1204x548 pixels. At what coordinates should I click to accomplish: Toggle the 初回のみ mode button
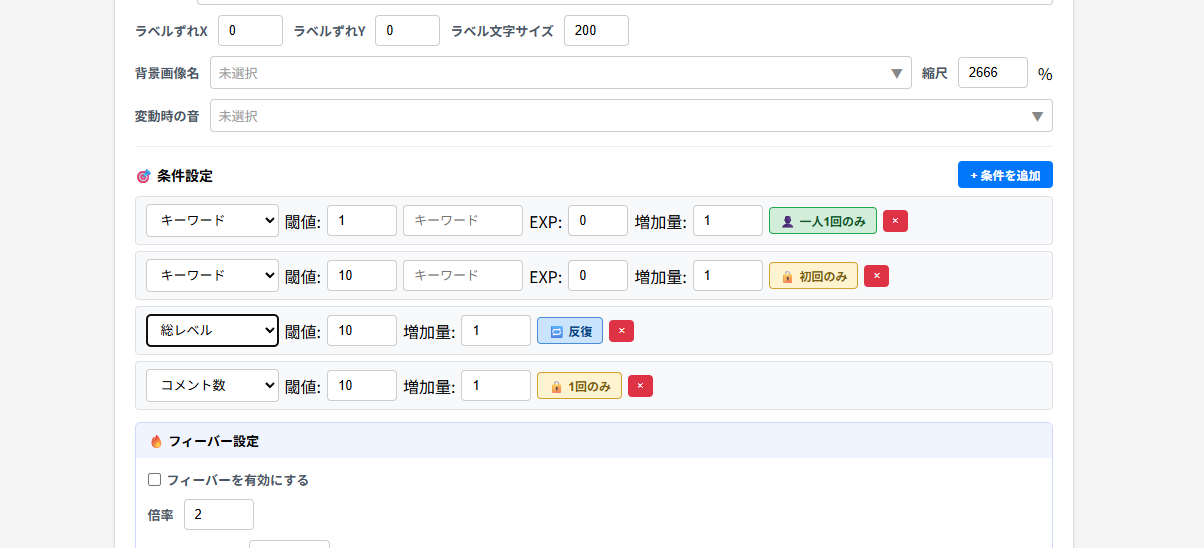tap(813, 275)
